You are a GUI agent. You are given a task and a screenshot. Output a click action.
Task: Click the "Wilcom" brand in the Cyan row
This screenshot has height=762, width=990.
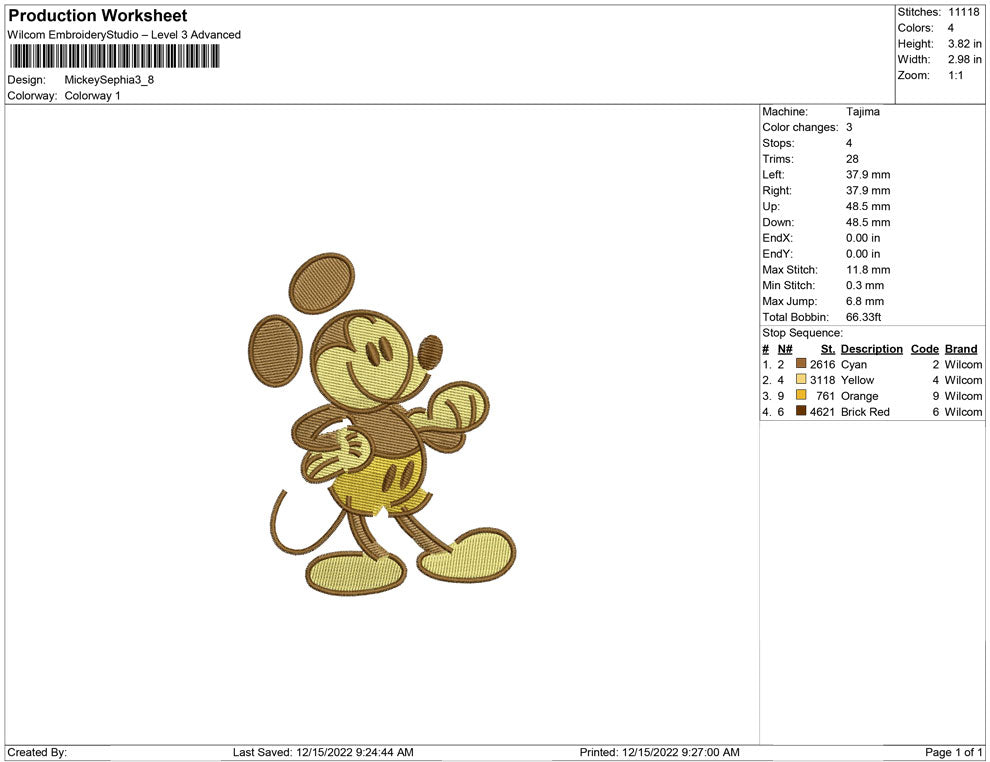pos(963,364)
